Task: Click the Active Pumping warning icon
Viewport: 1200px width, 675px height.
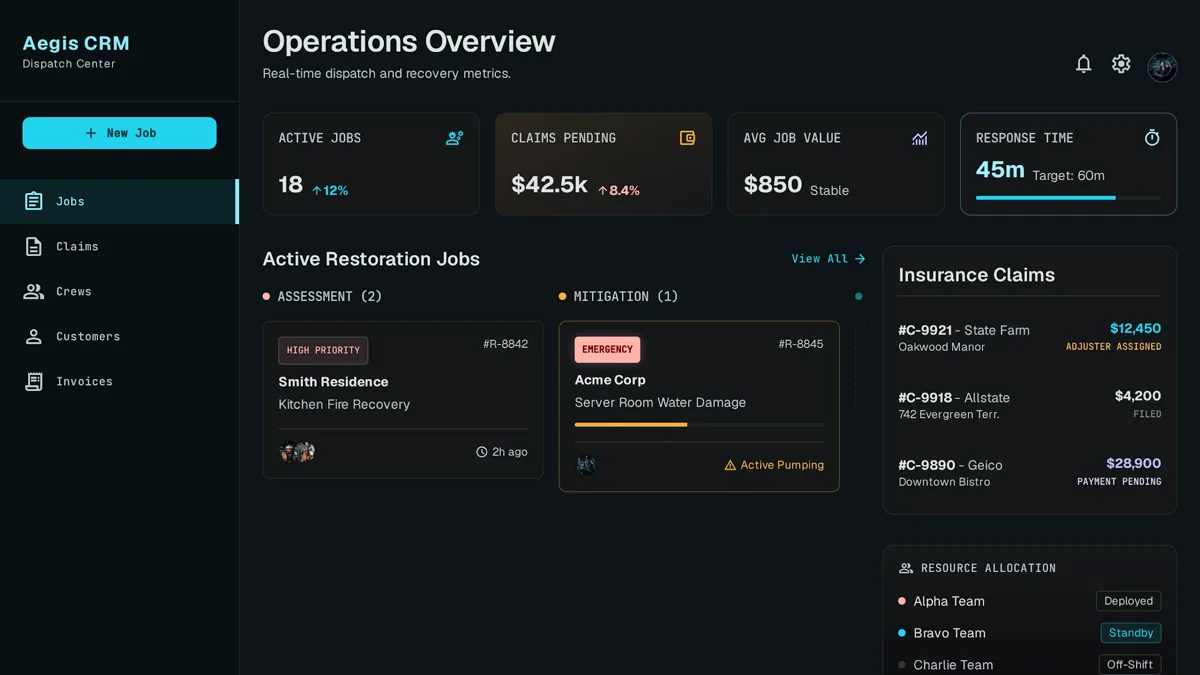Action: [730, 465]
